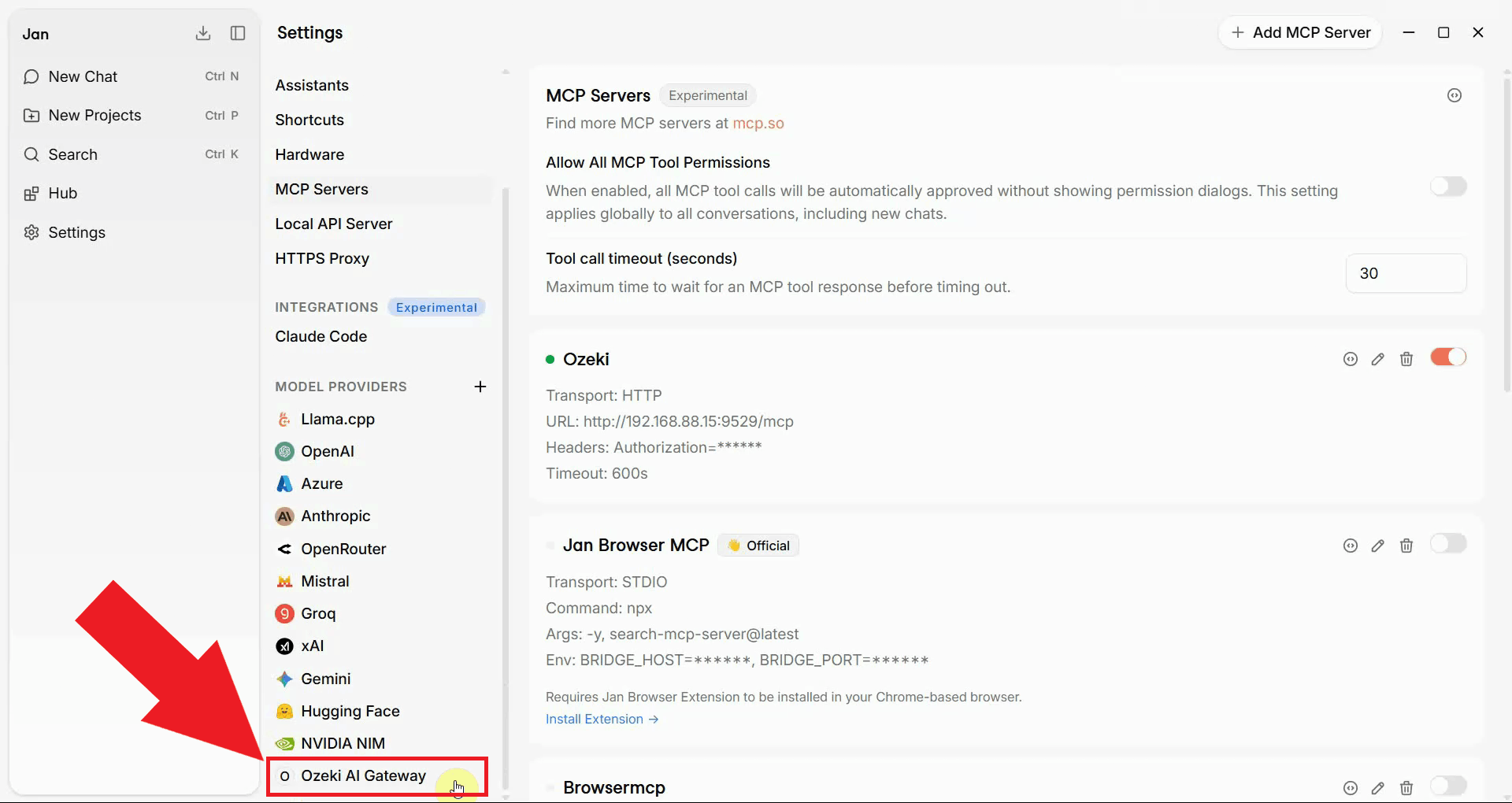
Task: Open Anthropic provider
Action: 381,516
